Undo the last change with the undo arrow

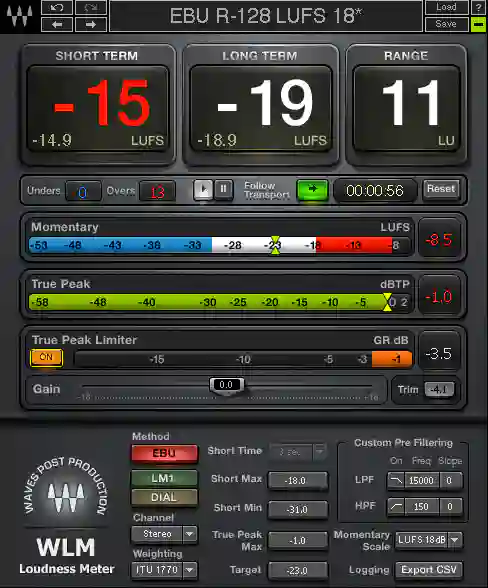click(57, 8)
